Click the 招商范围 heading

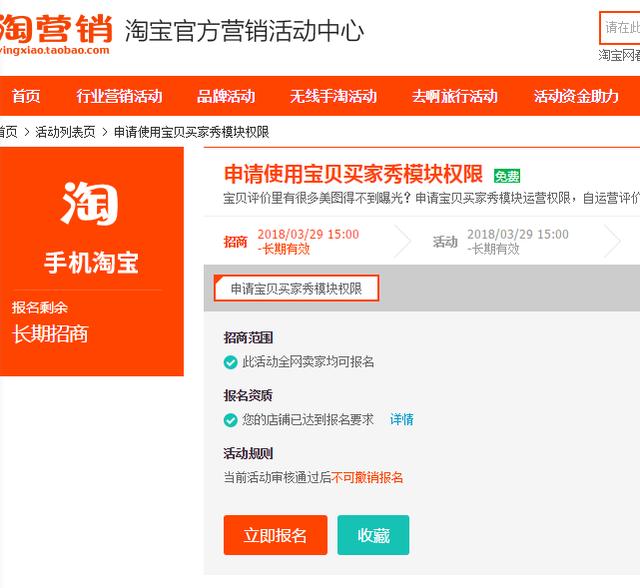(248, 338)
